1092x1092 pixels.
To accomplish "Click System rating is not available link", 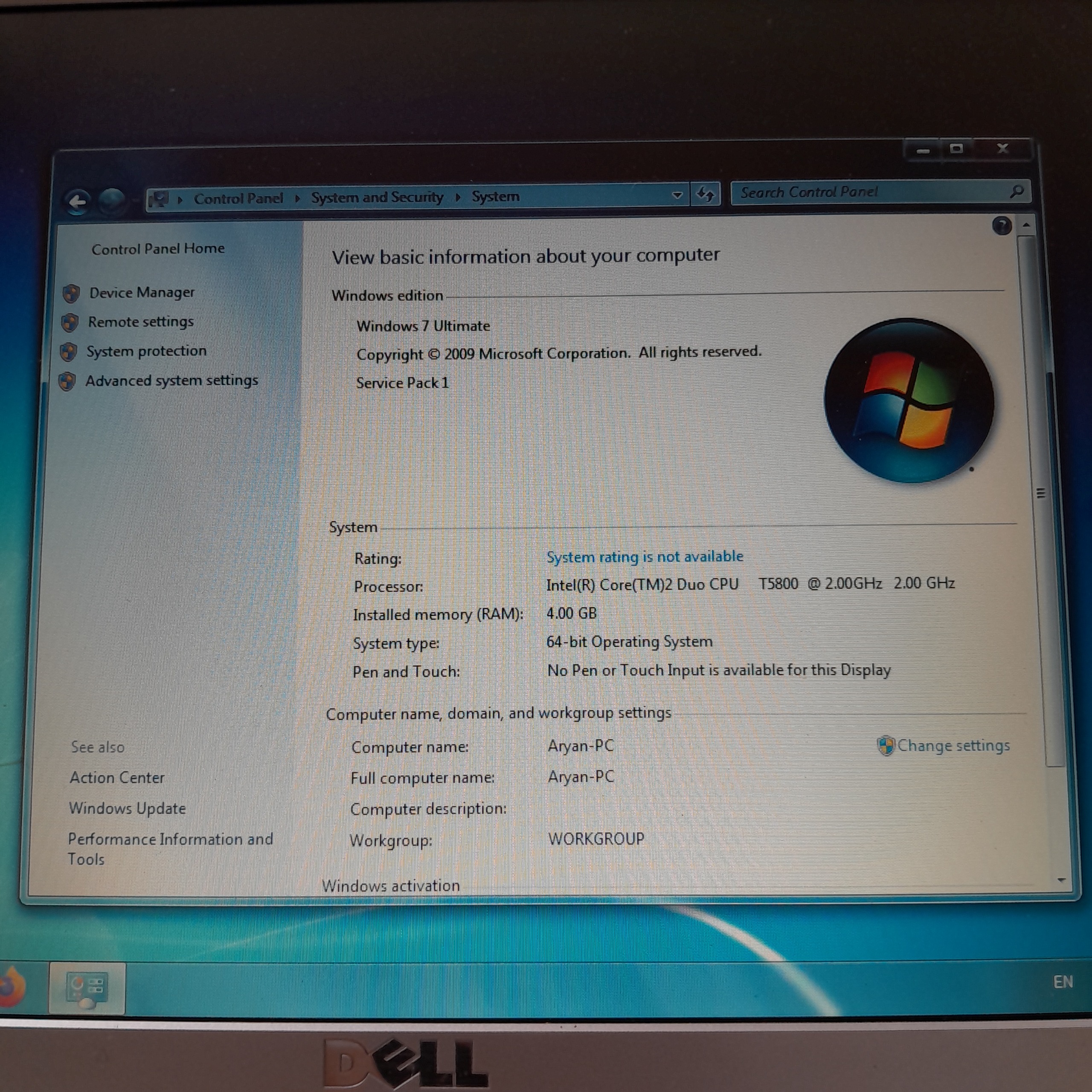I will coord(645,557).
